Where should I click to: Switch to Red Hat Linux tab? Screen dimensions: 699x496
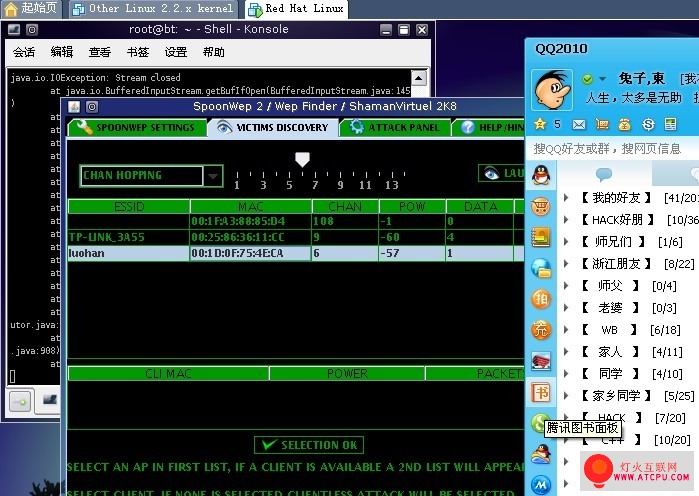point(296,8)
